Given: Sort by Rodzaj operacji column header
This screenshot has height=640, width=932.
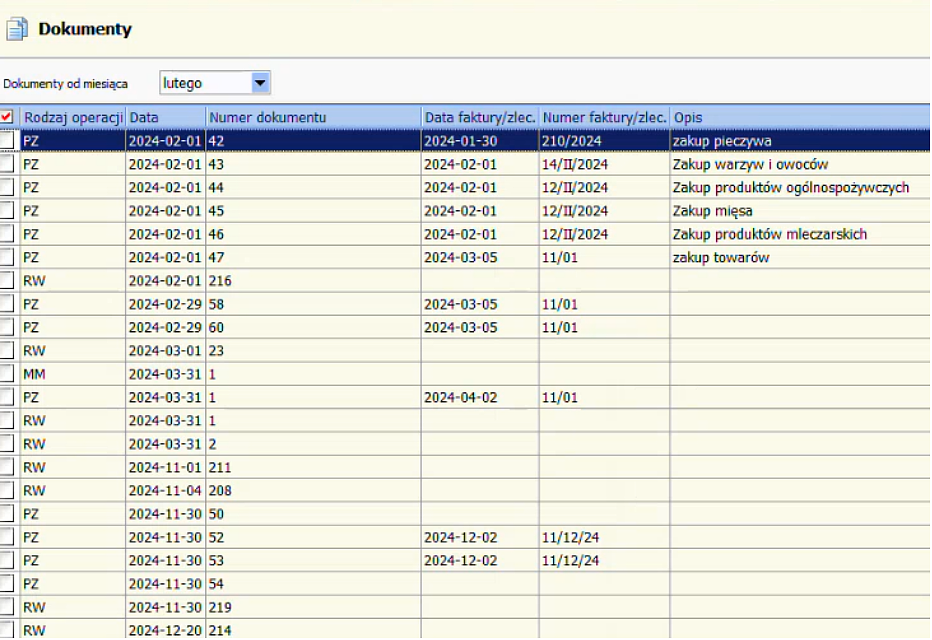Looking at the screenshot, I should click(72, 117).
